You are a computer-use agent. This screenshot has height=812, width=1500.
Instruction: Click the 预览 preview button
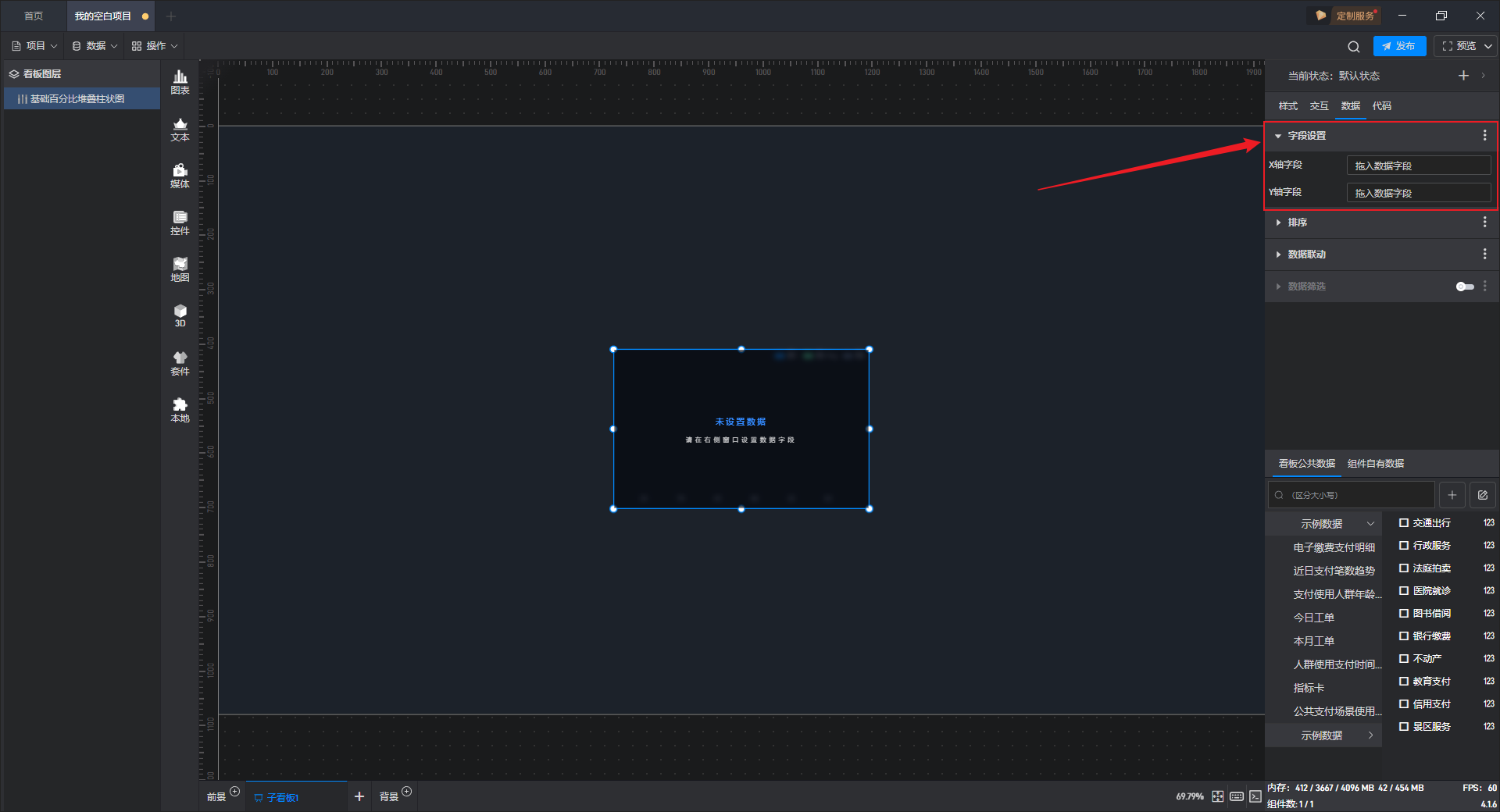[1459, 46]
